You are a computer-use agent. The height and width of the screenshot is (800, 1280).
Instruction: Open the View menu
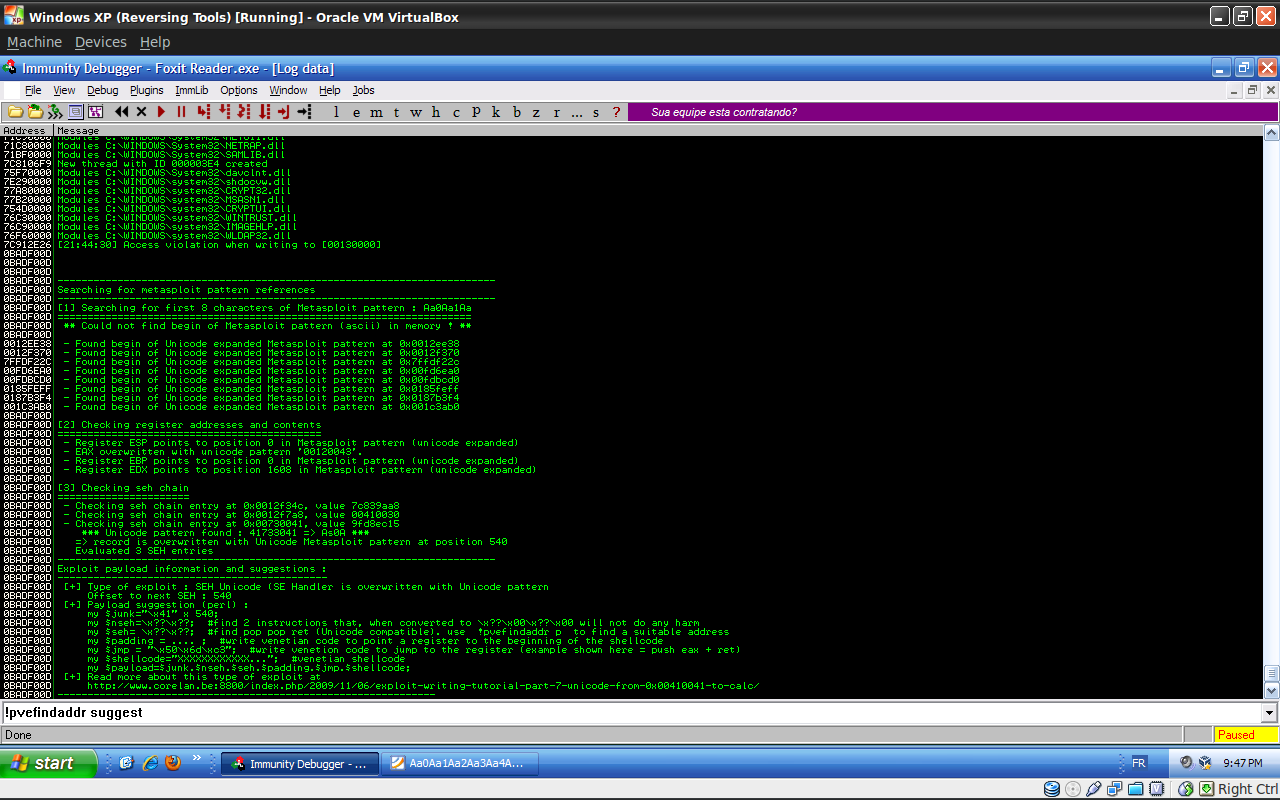click(x=64, y=90)
